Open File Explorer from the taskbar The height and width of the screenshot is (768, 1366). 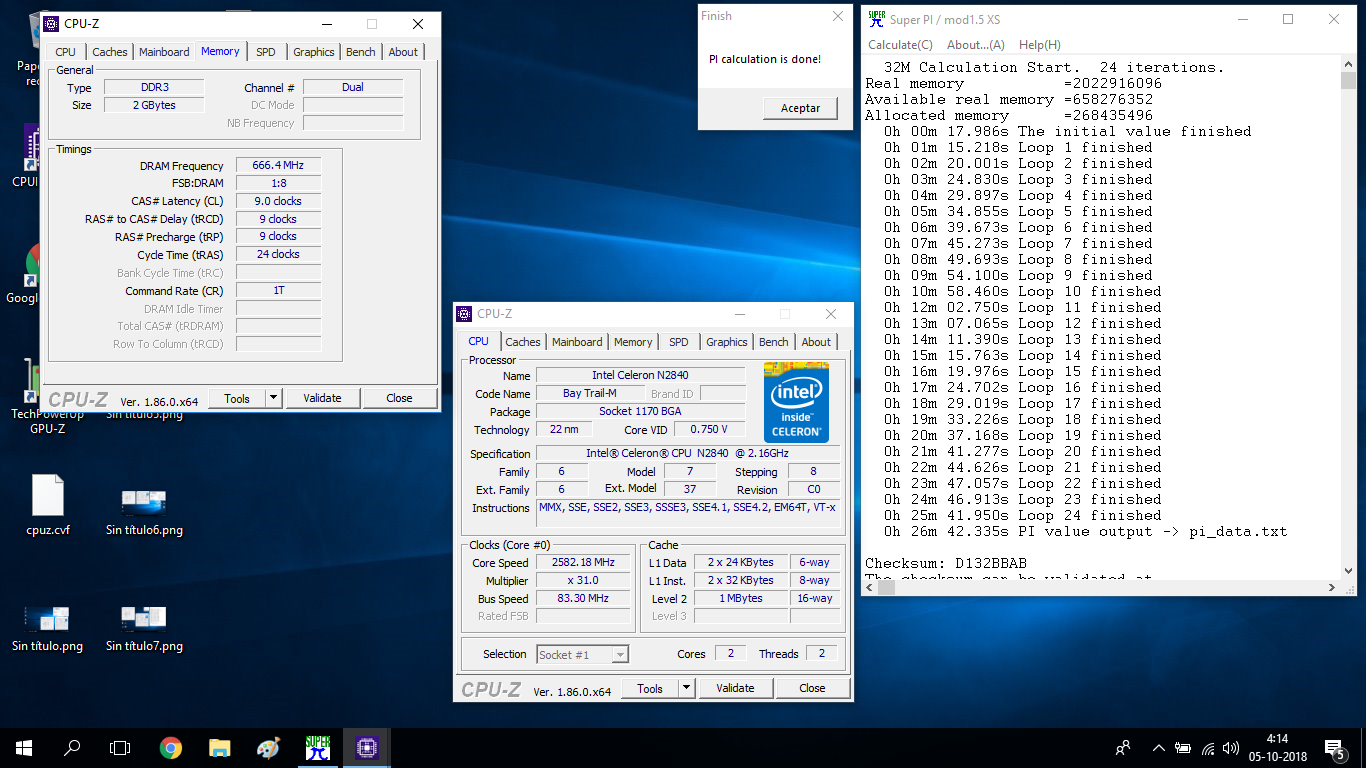(x=219, y=747)
